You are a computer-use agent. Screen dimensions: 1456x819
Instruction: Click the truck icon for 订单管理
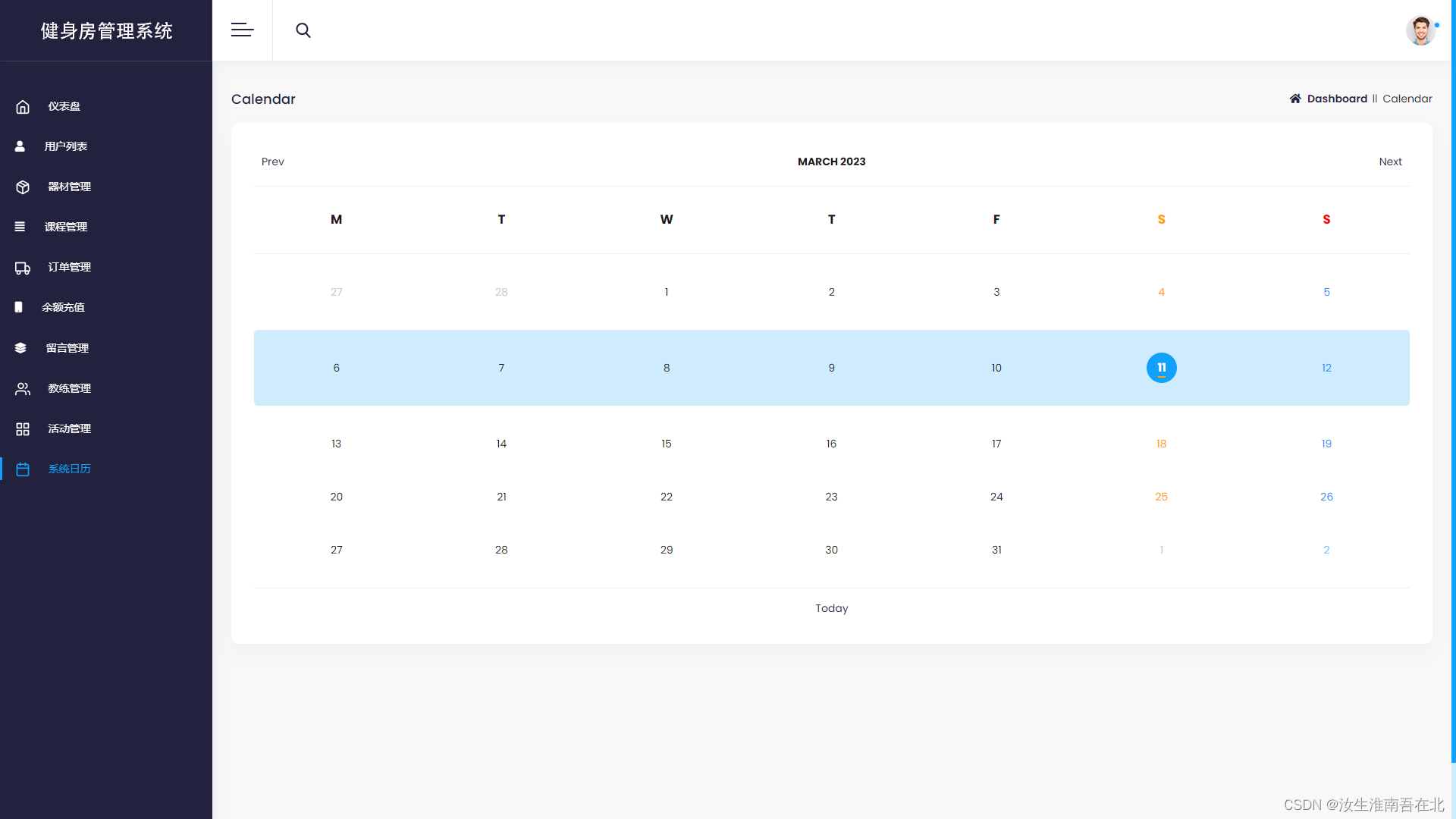click(23, 268)
